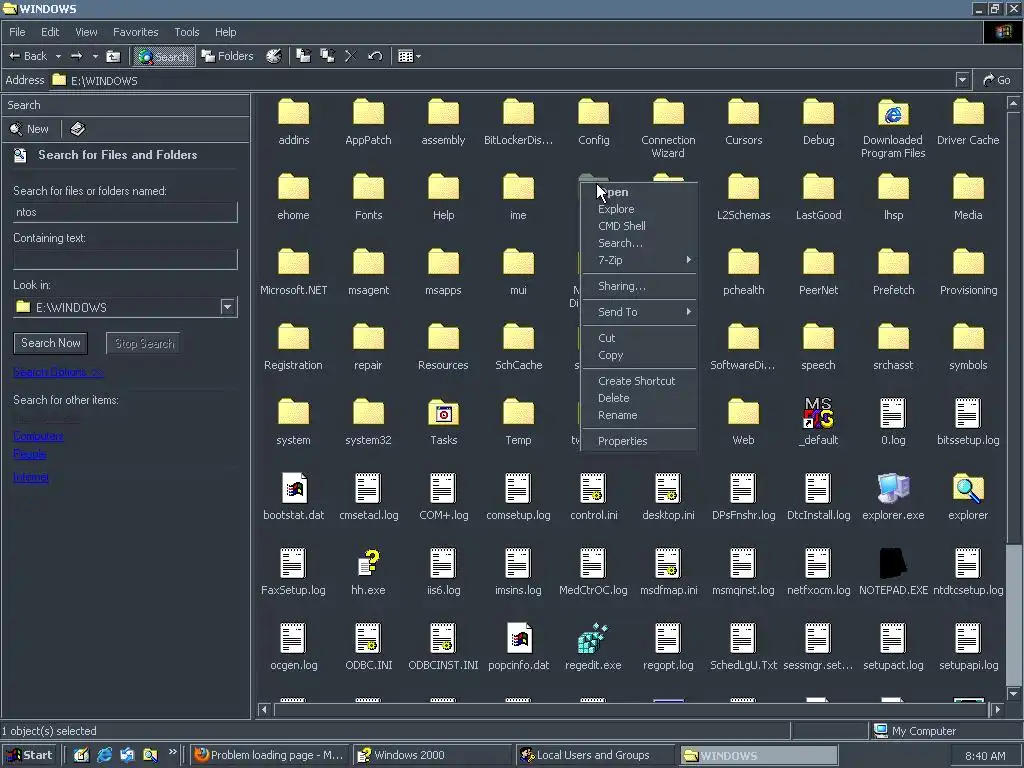Select the bootstat.dat file
The width and height of the screenshot is (1024, 768).
(293, 497)
